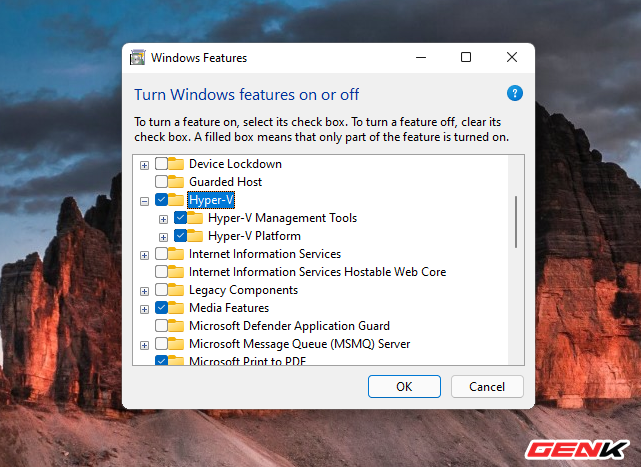641x467 pixels.
Task: Select Microsoft Defender Application Guard label
Action: tap(289, 326)
